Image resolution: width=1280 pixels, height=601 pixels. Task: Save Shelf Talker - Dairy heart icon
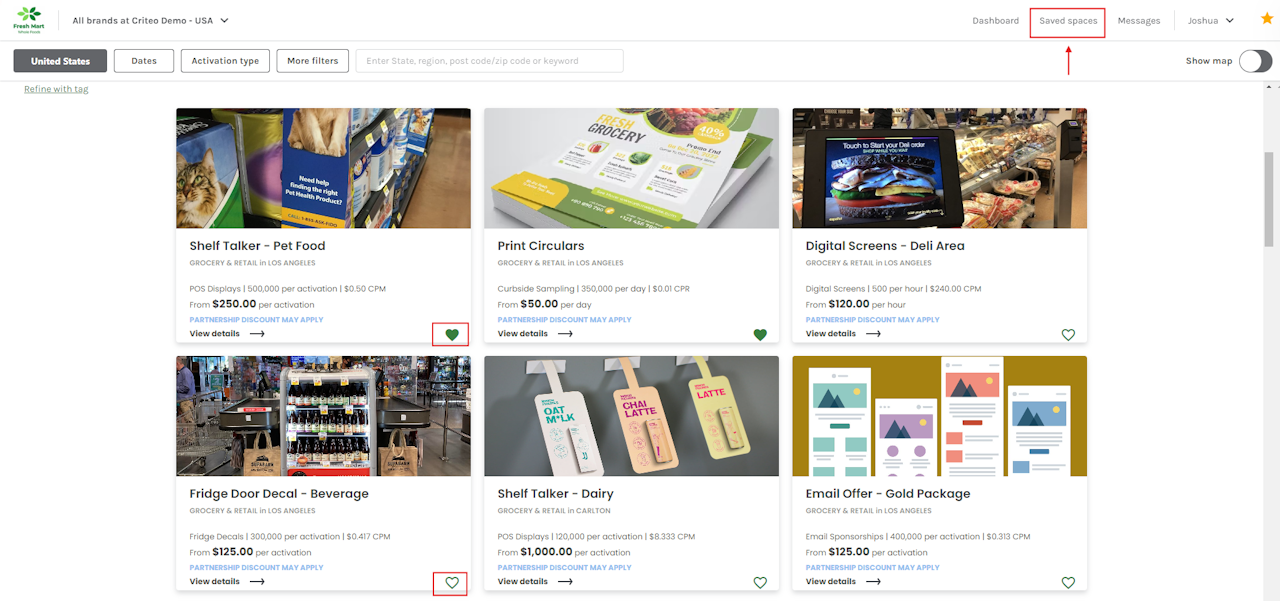[x=760, y=583]
